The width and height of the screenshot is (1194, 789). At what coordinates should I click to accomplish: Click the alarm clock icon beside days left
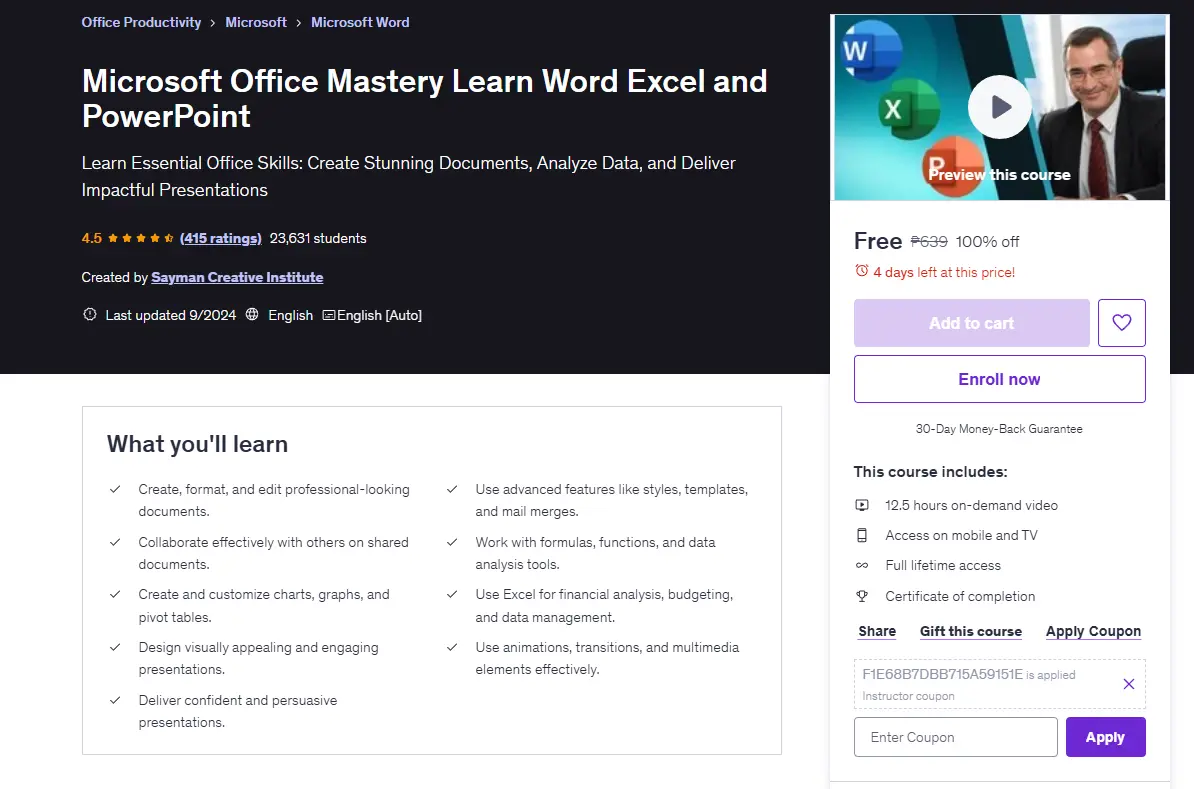(x=861, y=271)
